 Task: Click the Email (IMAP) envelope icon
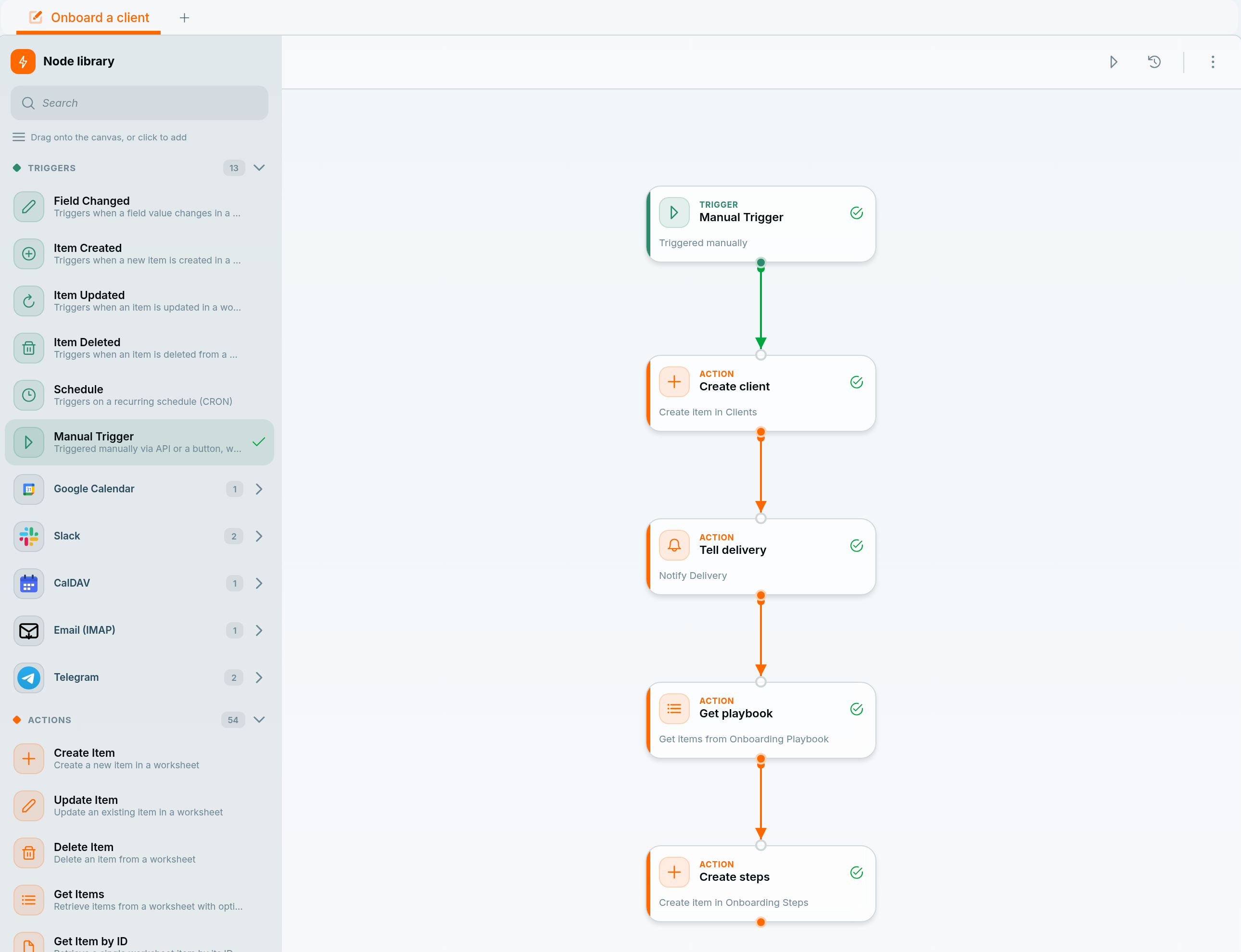tap(29, 630)
